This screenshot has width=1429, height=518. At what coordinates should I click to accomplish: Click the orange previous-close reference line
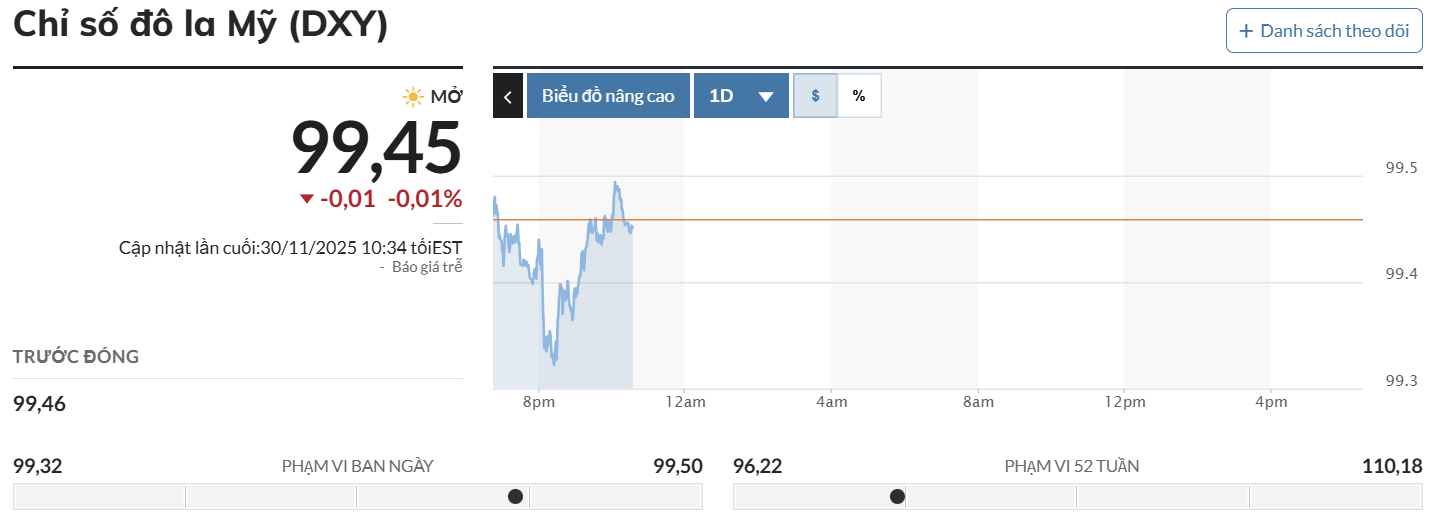coord(1000,219)
